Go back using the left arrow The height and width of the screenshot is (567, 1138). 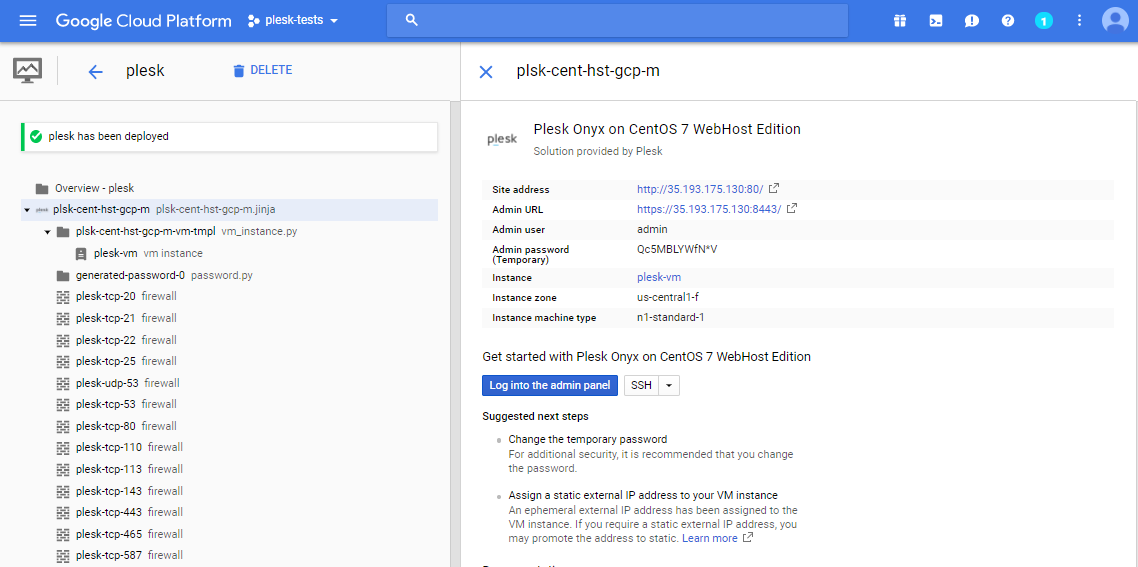(95, 71)
